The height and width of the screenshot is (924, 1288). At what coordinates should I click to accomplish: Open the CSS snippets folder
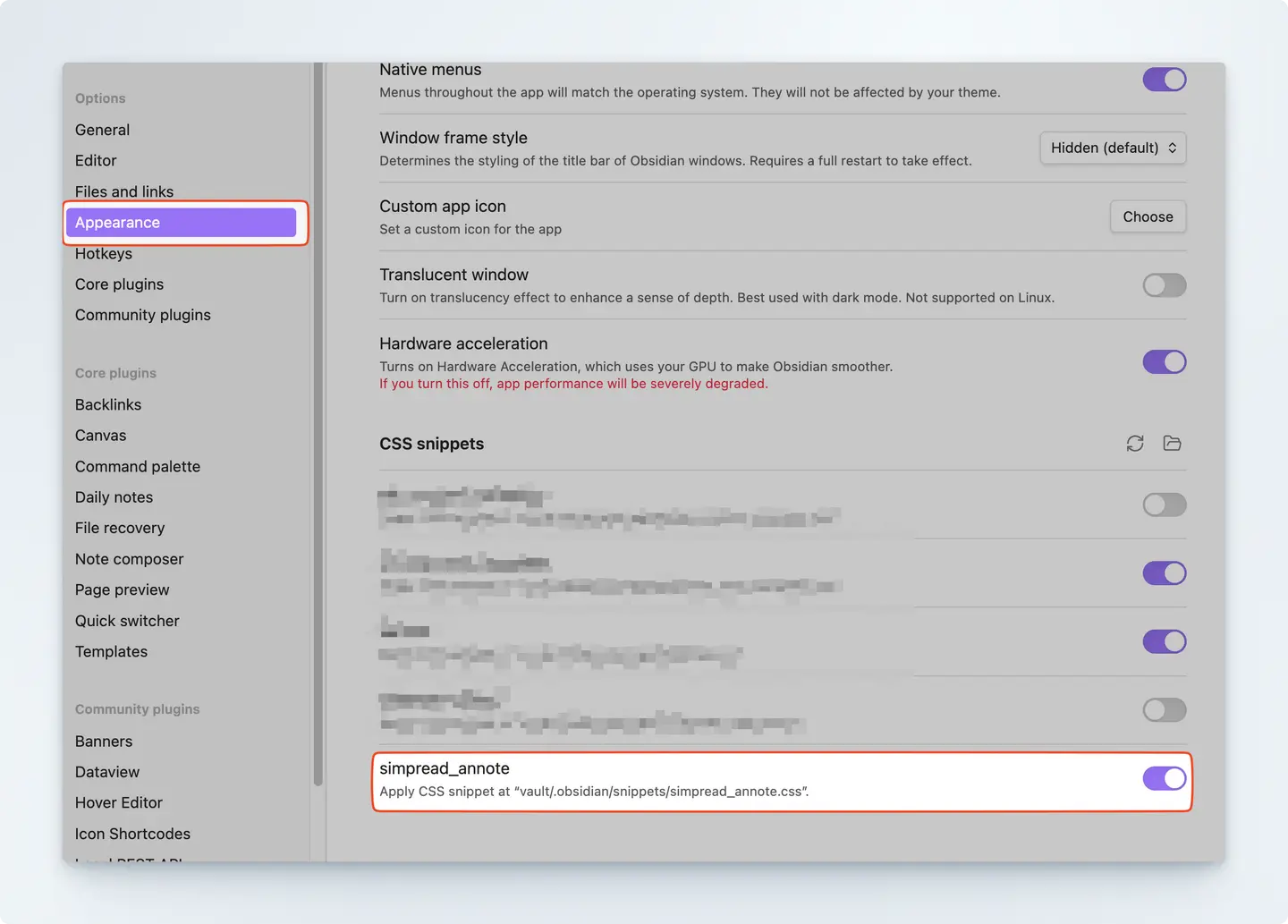[x=1172, y=444]
